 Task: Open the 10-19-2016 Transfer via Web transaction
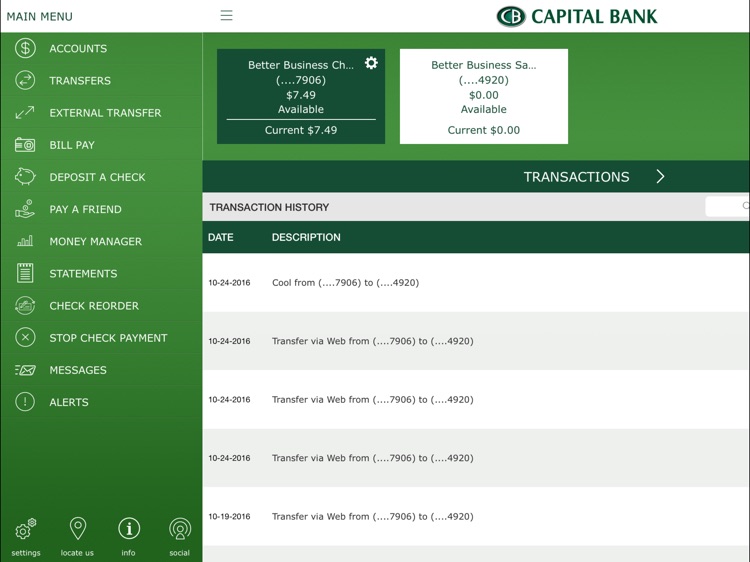pyautogui.click(x=476, y=517)
